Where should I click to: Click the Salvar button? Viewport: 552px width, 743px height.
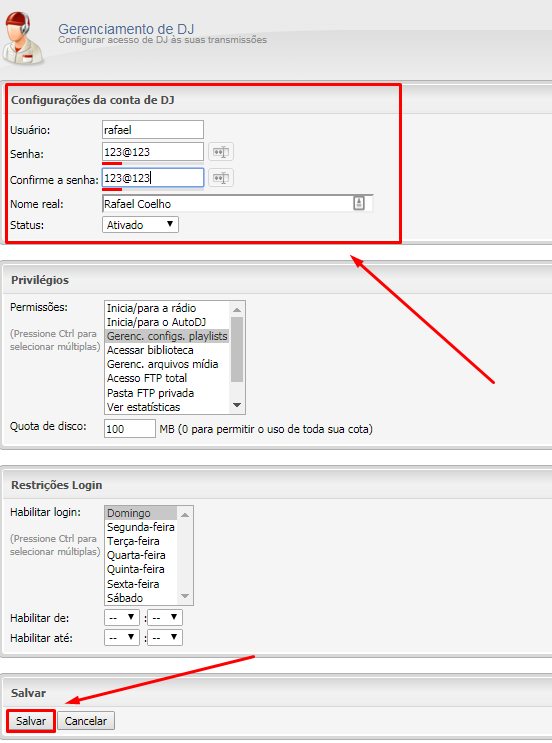[31, 721]
